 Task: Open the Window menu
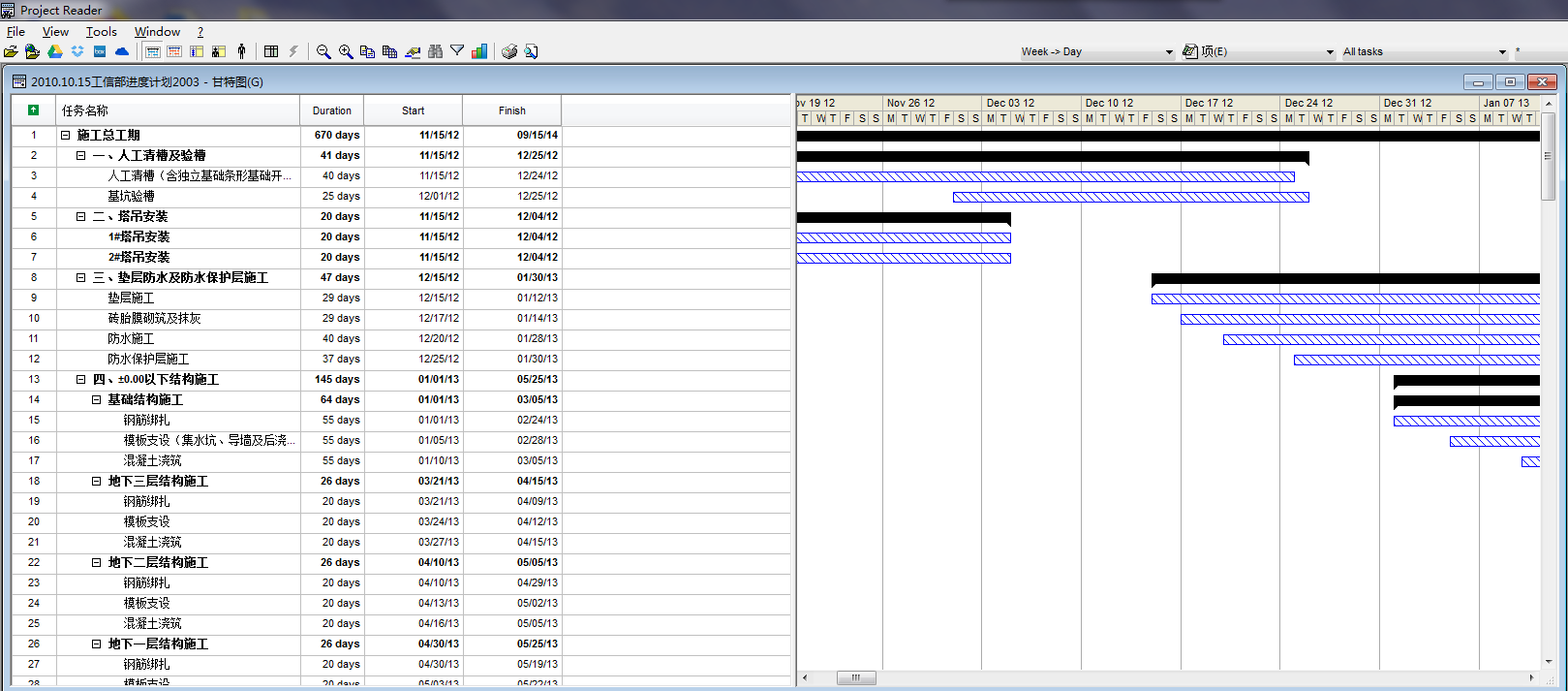(157, 32)
